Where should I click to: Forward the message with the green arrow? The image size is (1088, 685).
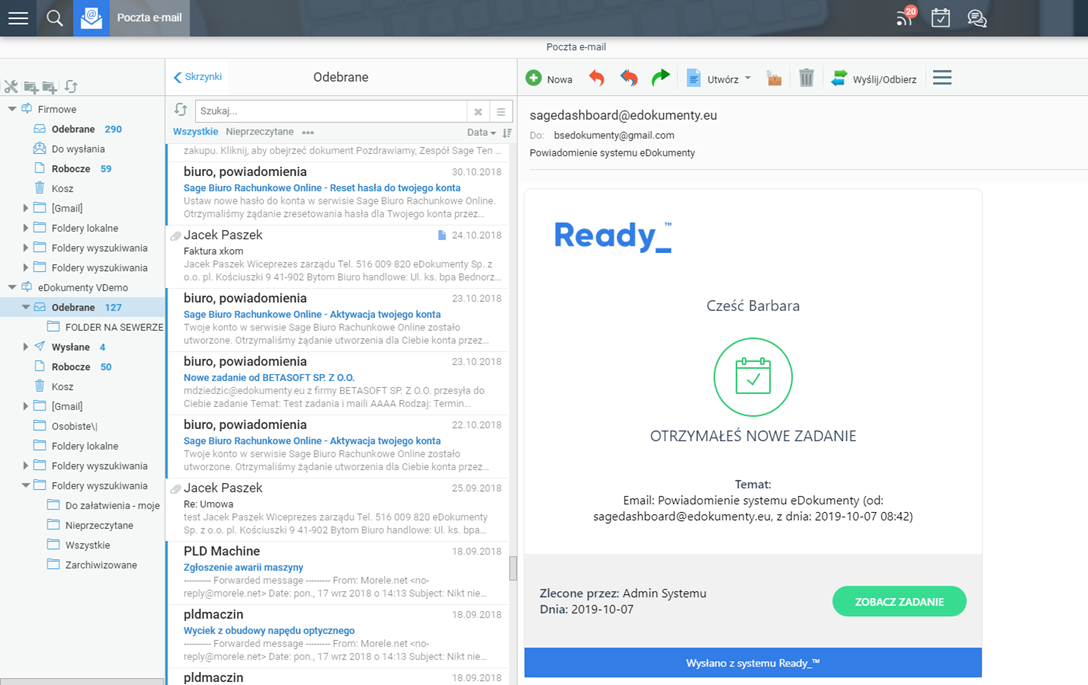click(661, 78)
